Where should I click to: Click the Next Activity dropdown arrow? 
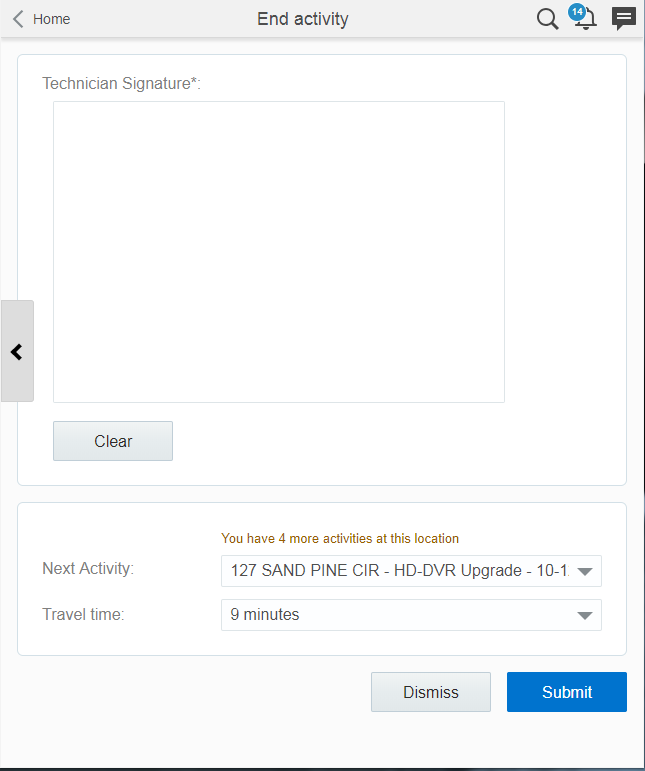pos(586,572)
